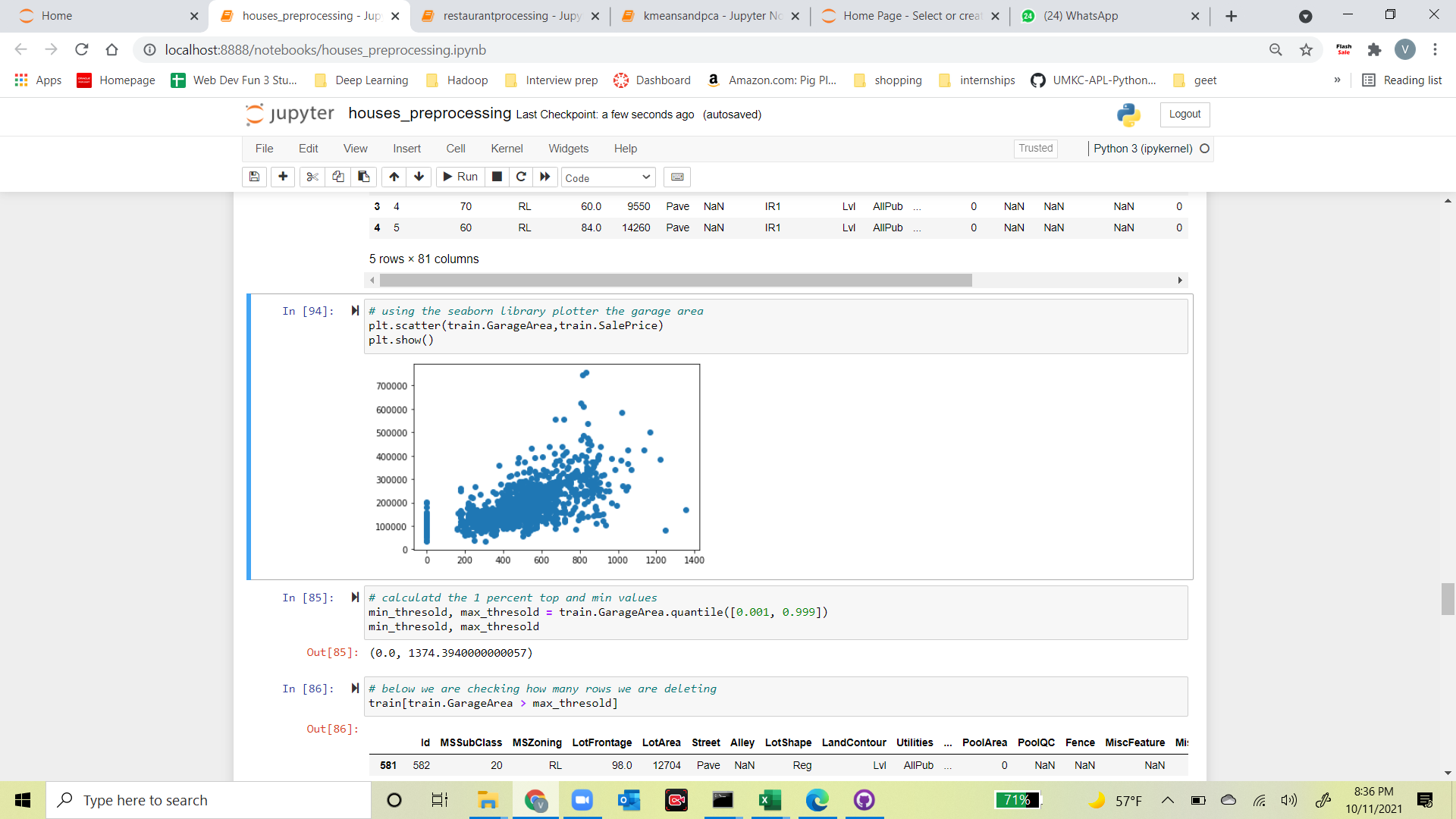The image size is (1456, 819).
Task: Bookmark the page via star icon
Action: [x=1306, y=50]
